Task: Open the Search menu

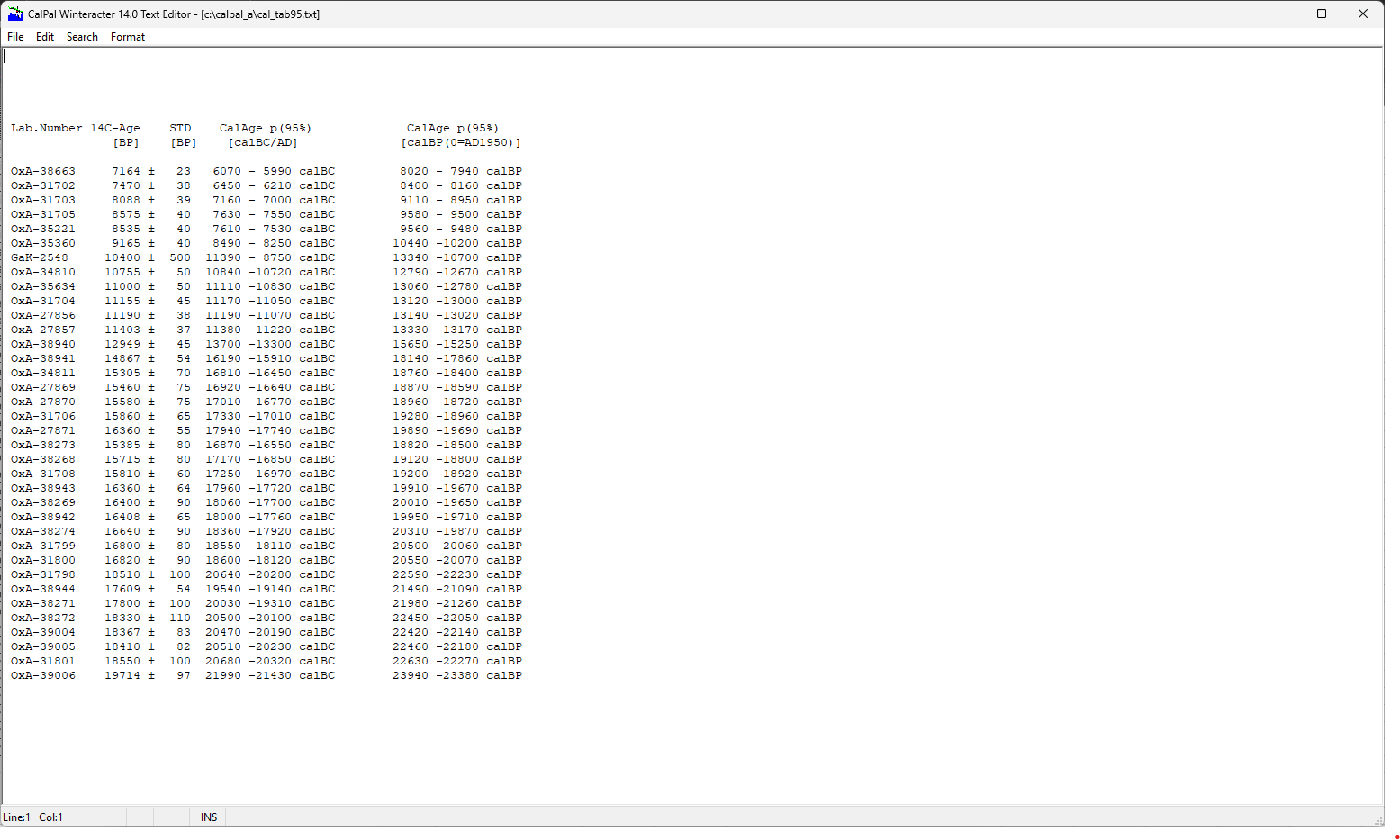Action: pyautogui.click(x=82, y=37)
